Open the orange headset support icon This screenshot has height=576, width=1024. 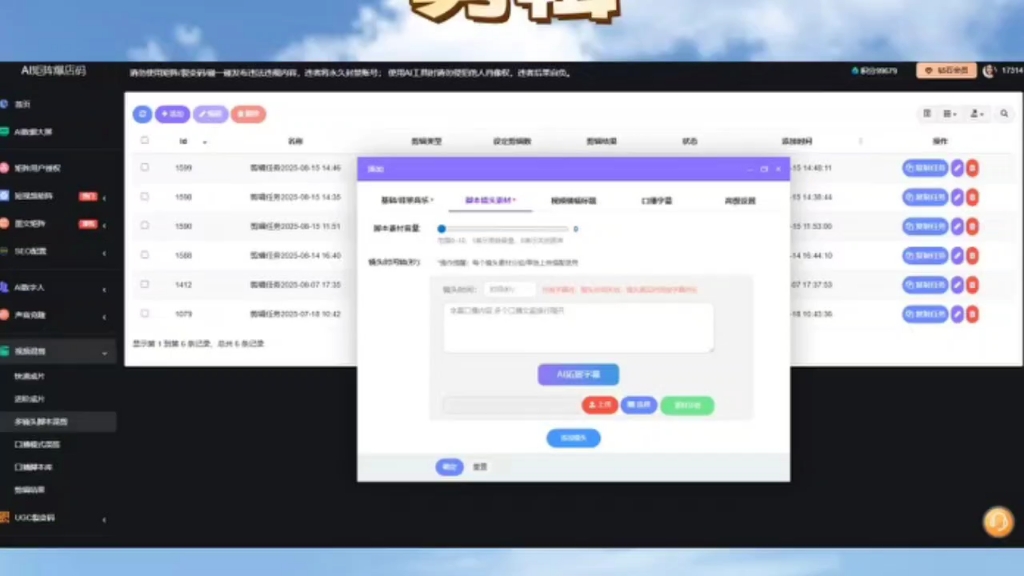coord(998,522)
